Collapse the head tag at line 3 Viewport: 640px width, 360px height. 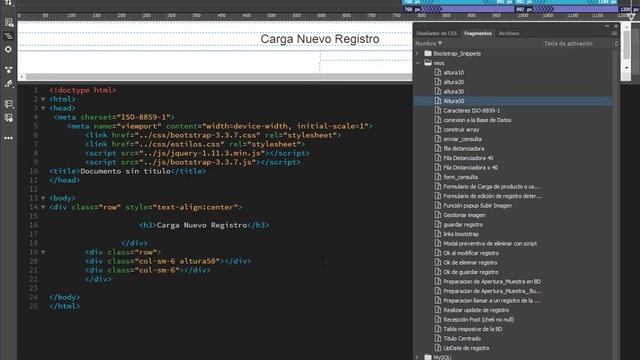(43, 108)
